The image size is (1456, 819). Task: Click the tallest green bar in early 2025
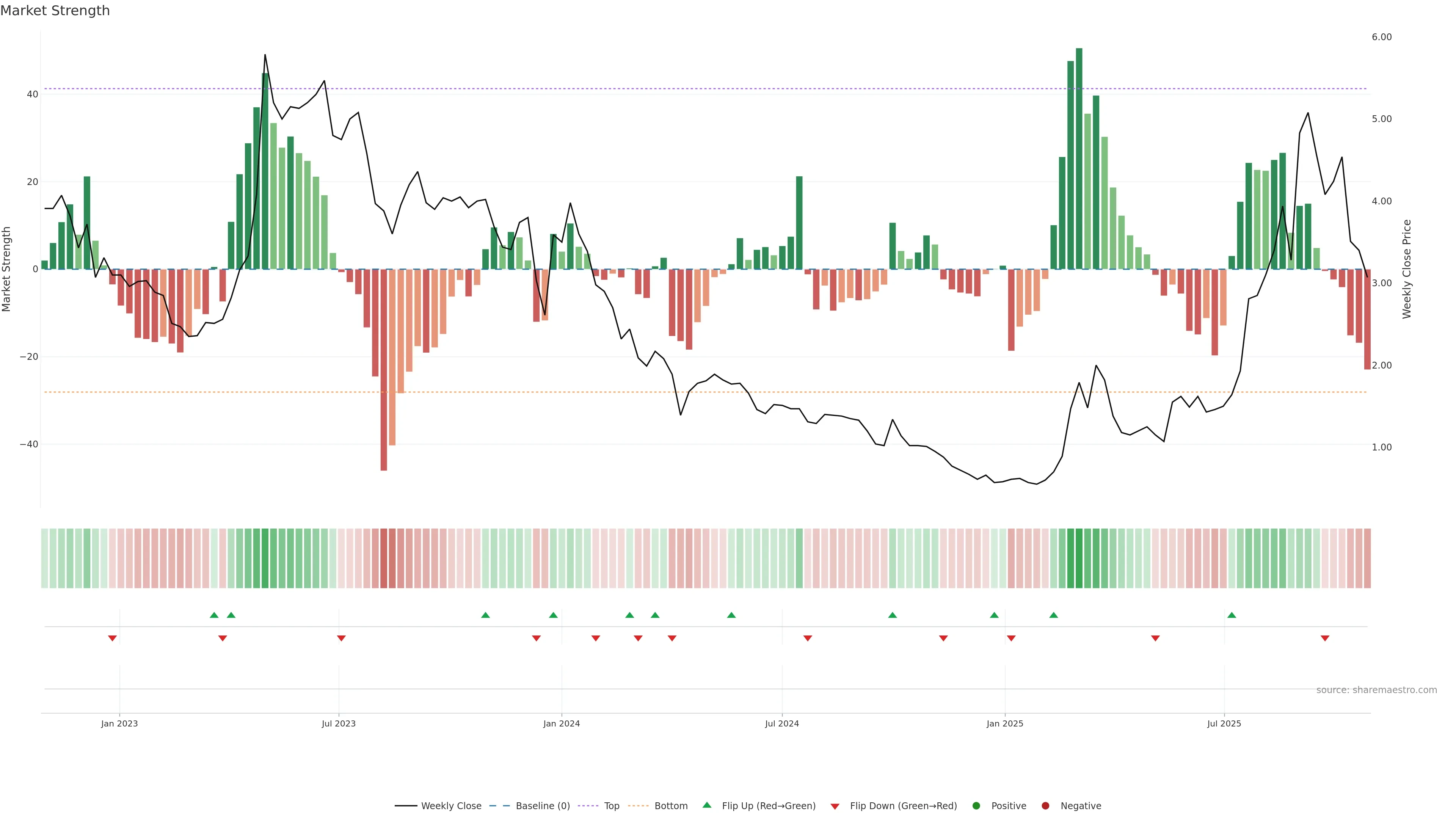1079,158
